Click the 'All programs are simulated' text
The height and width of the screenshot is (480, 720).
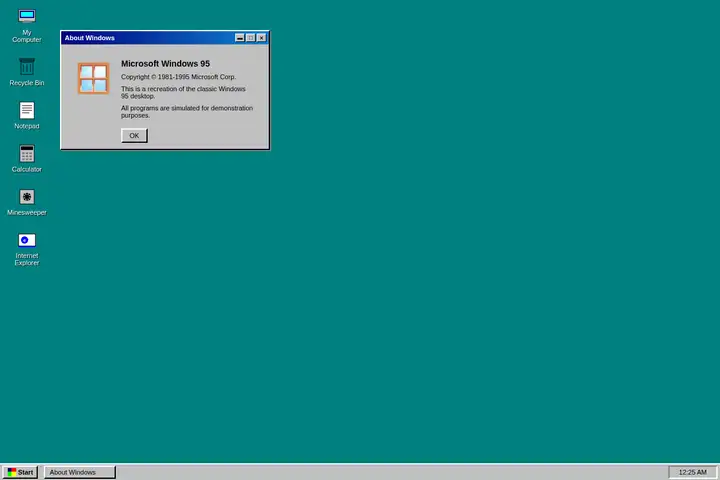coord(187,112)
